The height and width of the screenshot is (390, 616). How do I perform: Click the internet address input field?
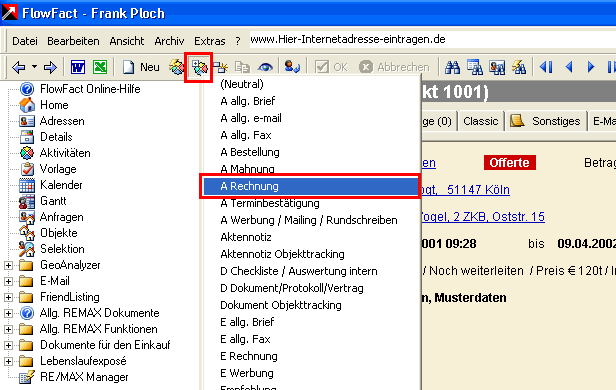(x=432, y=40)
